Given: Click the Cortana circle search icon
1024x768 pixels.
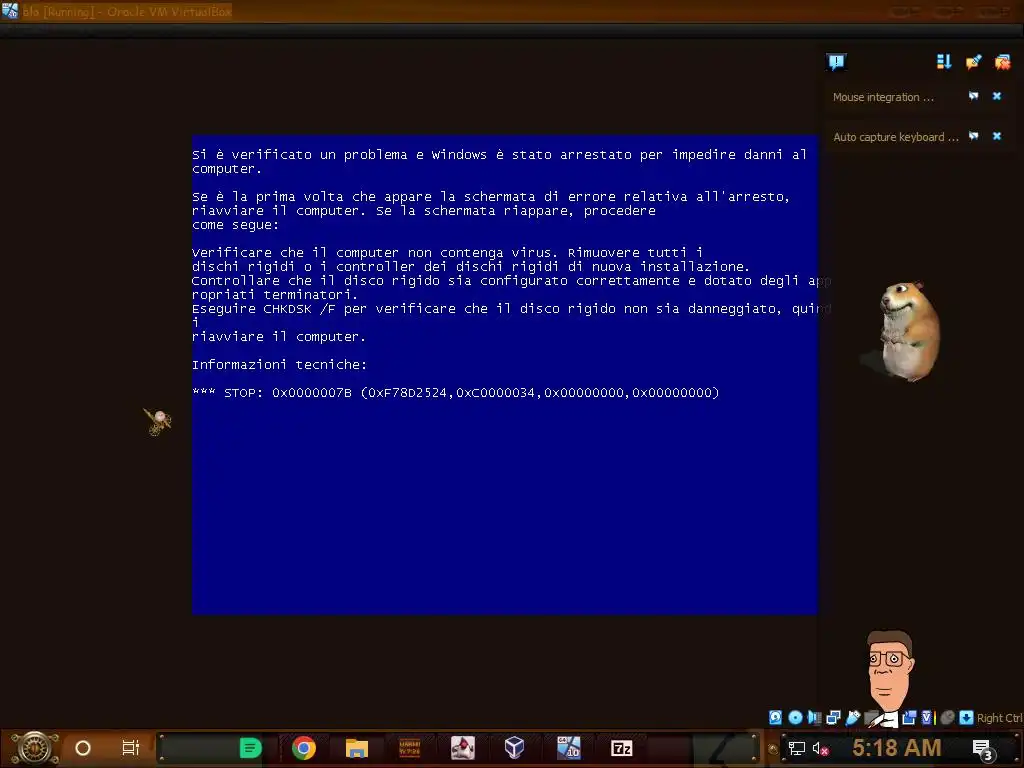Looking at the screenshot, I should (x=83, y=748).
